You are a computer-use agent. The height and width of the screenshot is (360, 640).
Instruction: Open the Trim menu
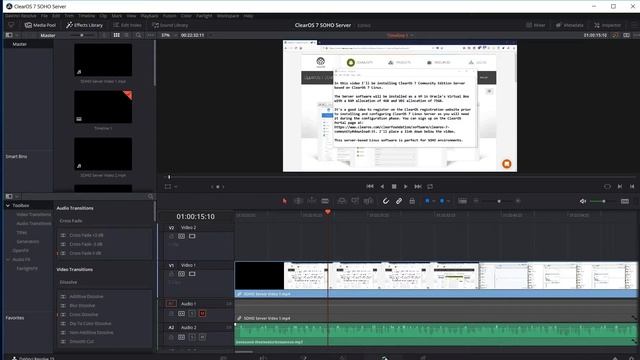[69, 16]
